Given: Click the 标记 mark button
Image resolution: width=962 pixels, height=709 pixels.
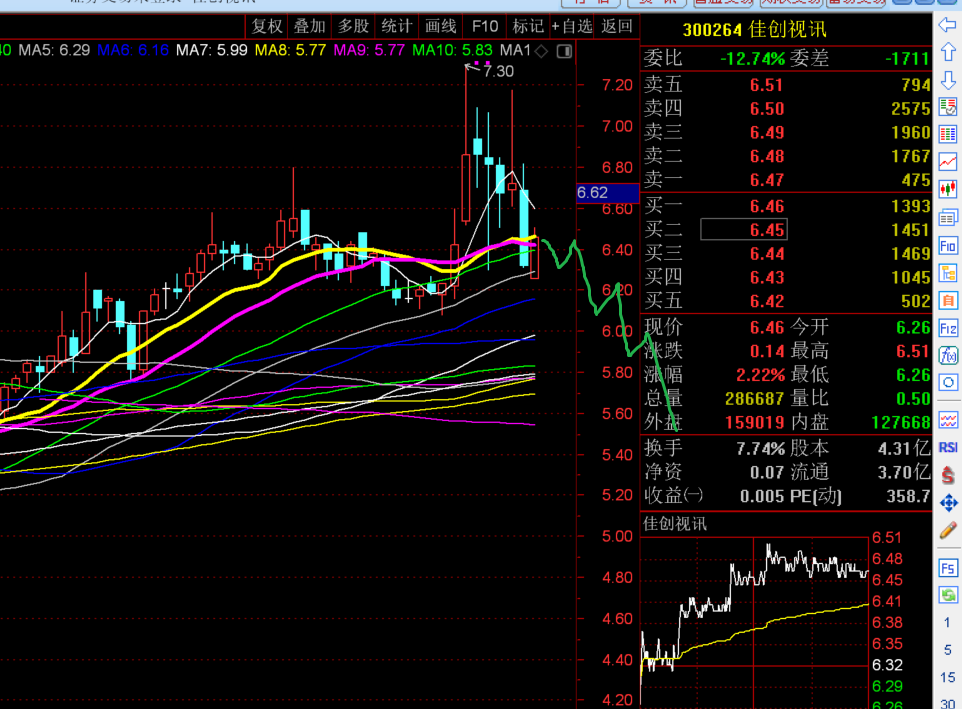Looking at the screenshot, I should coord(528,26).
